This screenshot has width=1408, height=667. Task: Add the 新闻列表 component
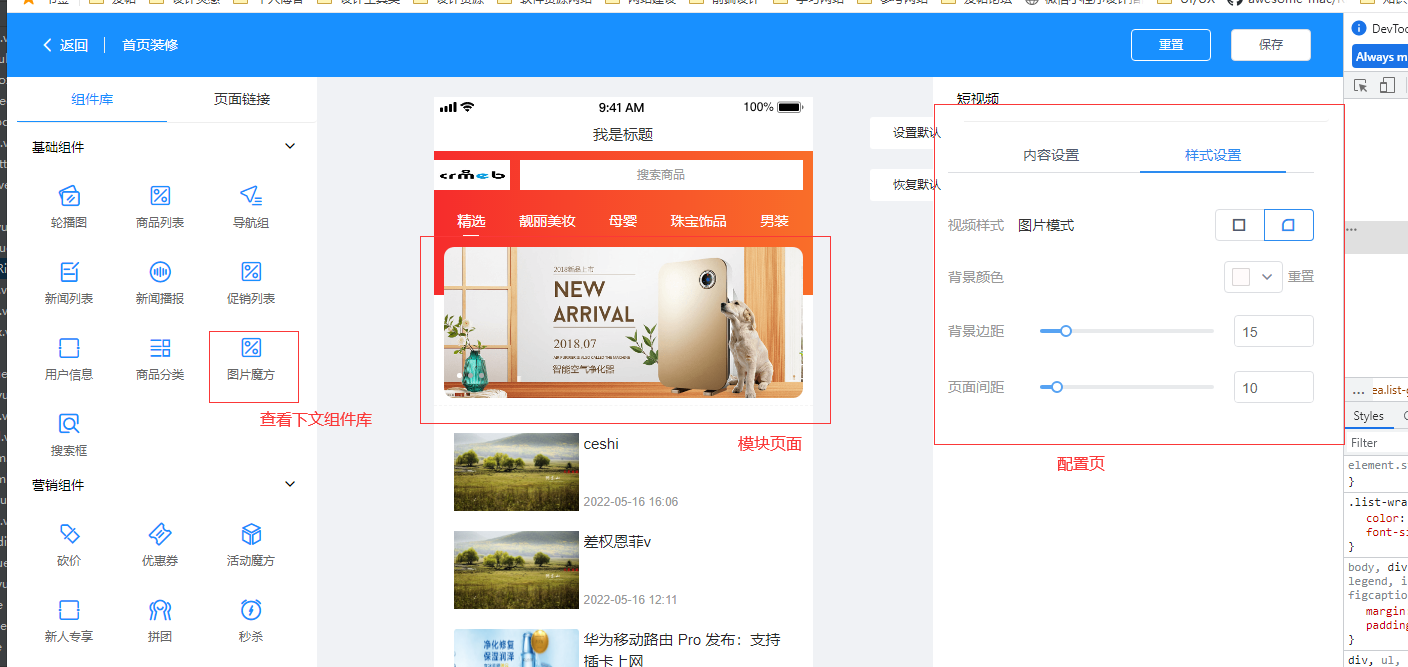click(69, 282)
